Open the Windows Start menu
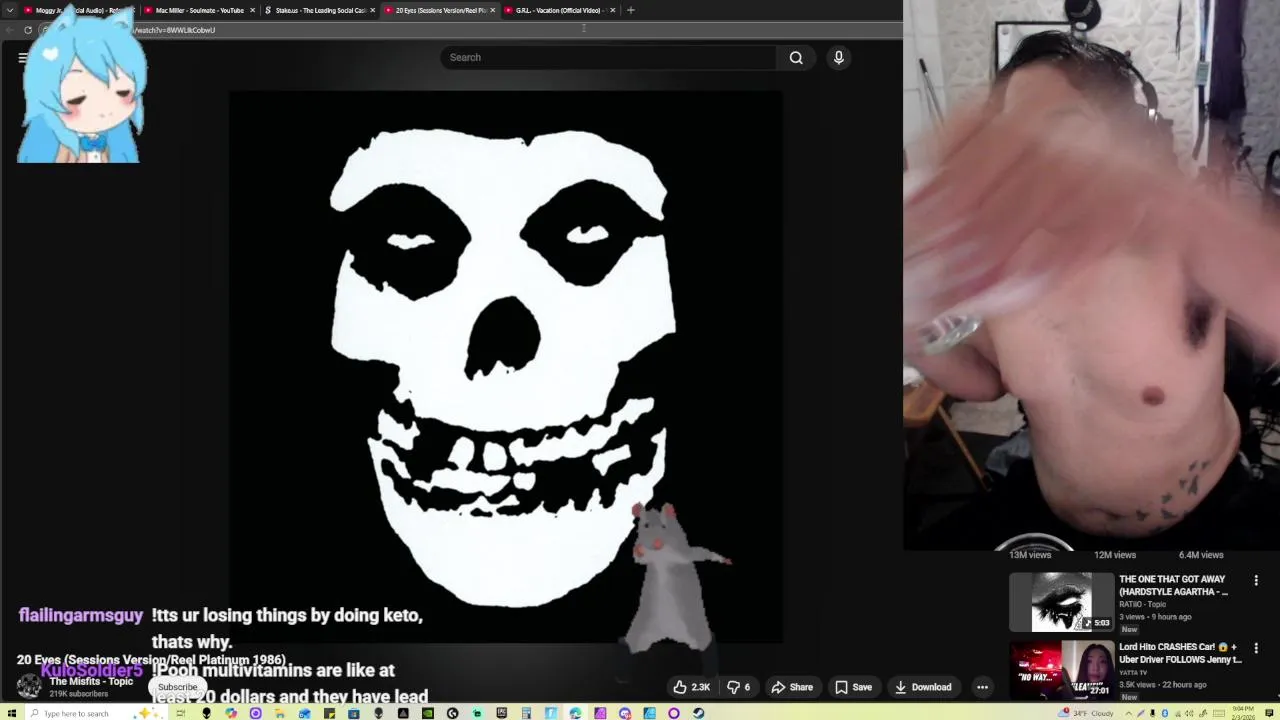The width and height of the screenshot is (1280, 720). tap(11, 713)
